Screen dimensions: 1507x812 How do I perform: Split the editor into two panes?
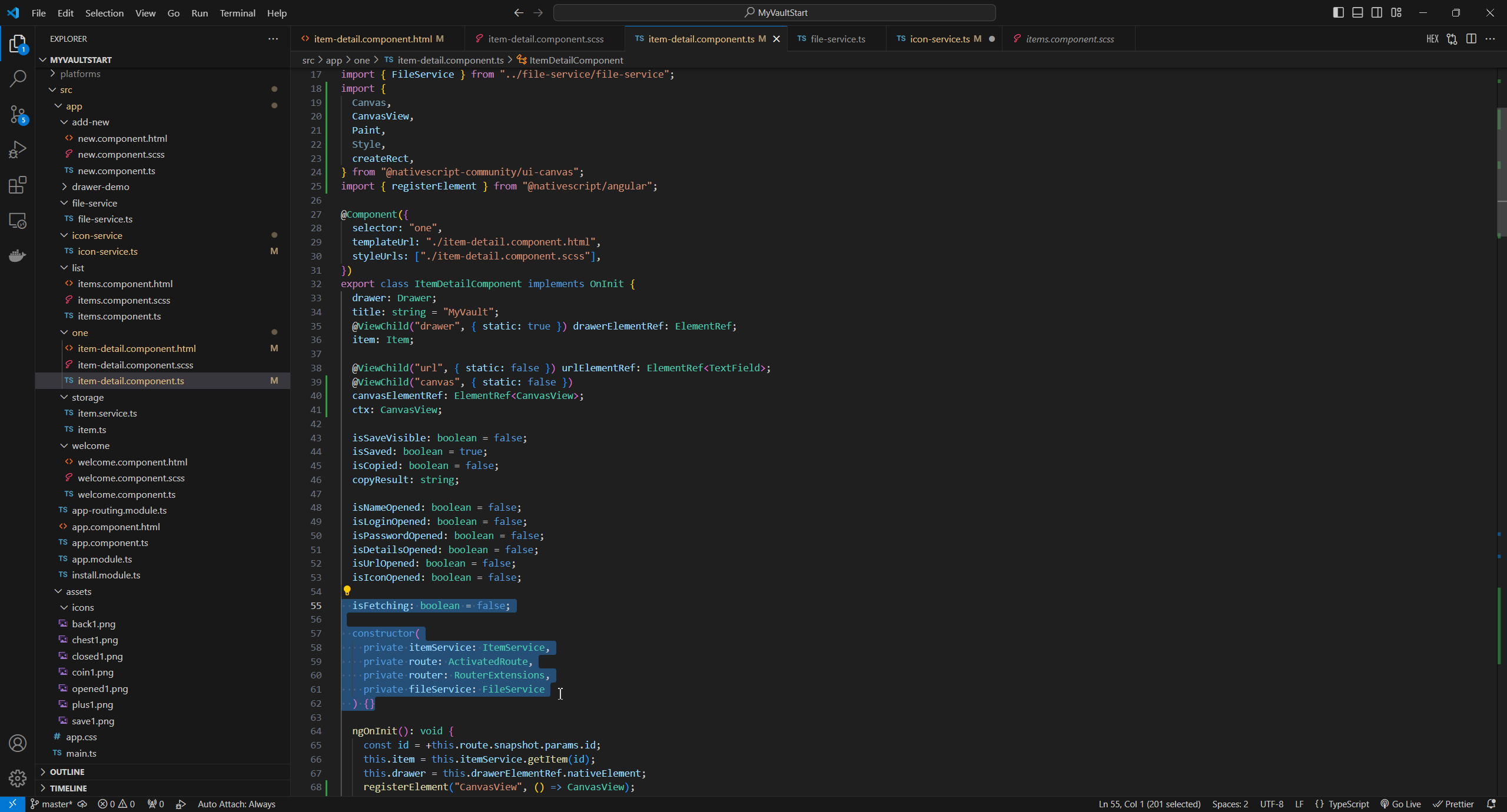point(1472,39)
